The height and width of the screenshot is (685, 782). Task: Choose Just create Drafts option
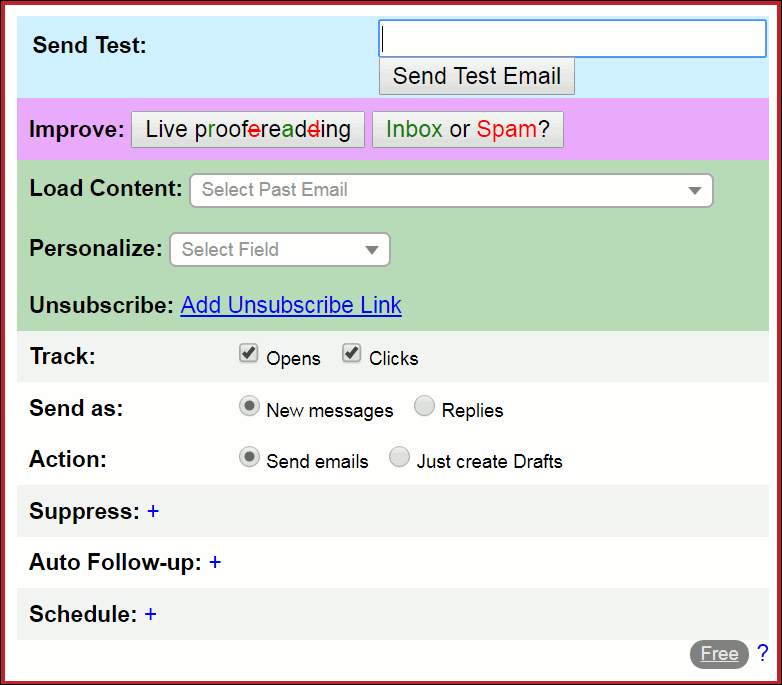(400, 457)
